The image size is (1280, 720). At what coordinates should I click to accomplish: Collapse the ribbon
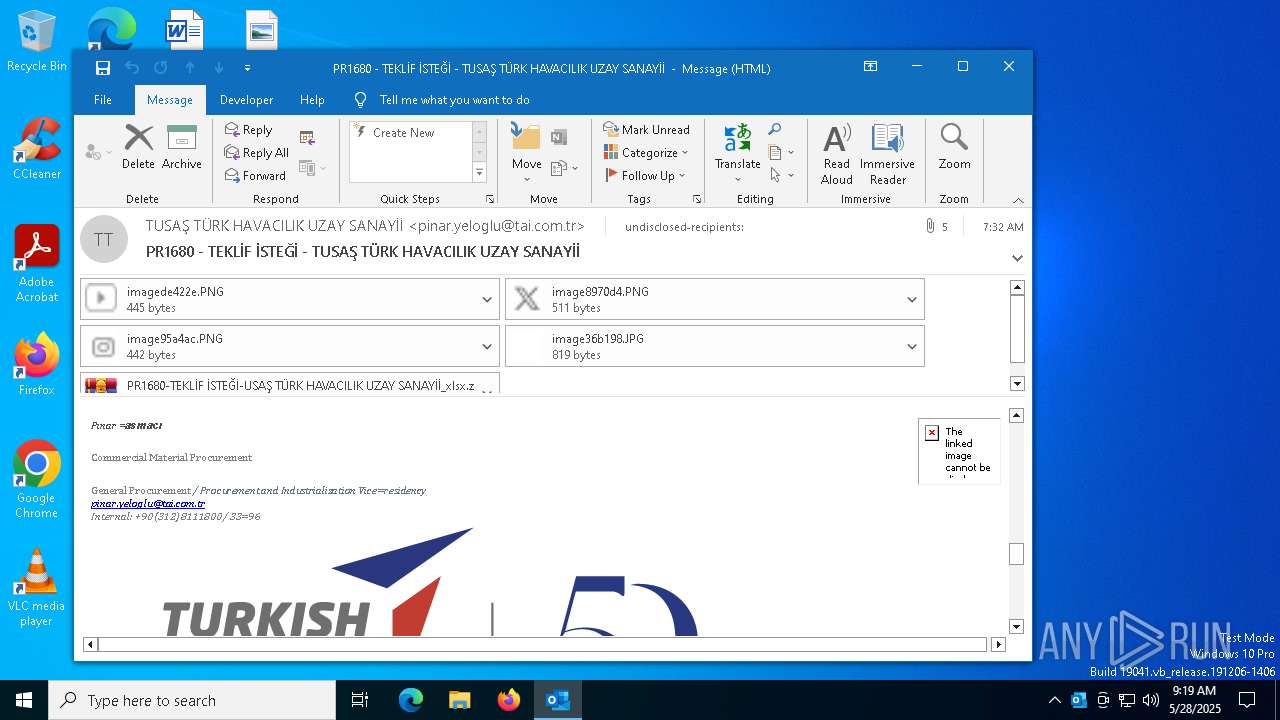point(1018,200)
